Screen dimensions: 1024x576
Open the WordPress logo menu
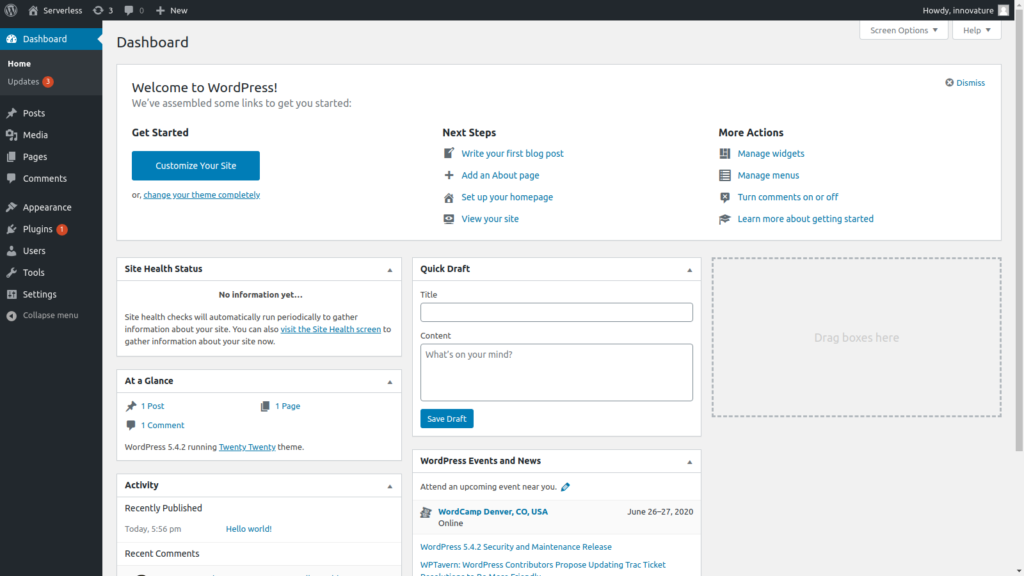click(x=11, y=10)
